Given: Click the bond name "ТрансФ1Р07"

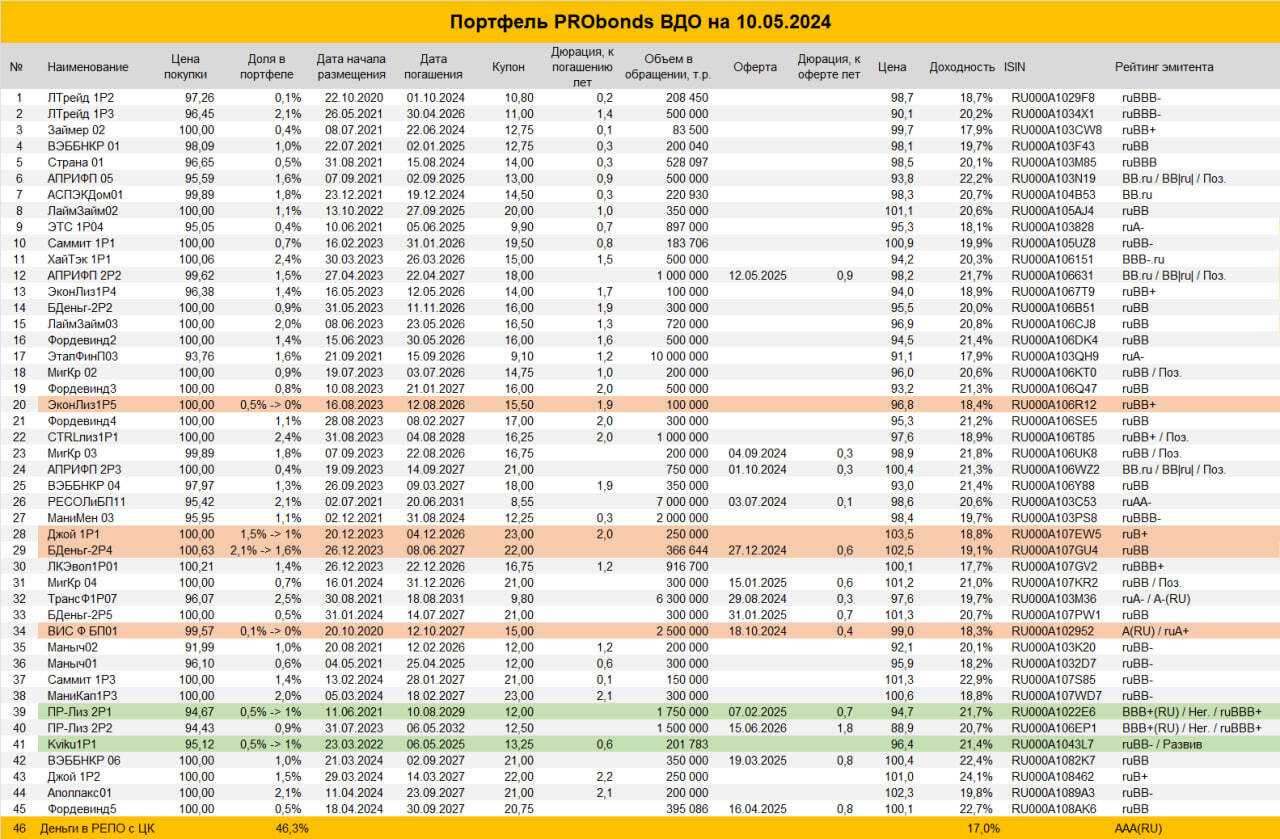Looking at the screenshot, I should click(x=84, y=598).
